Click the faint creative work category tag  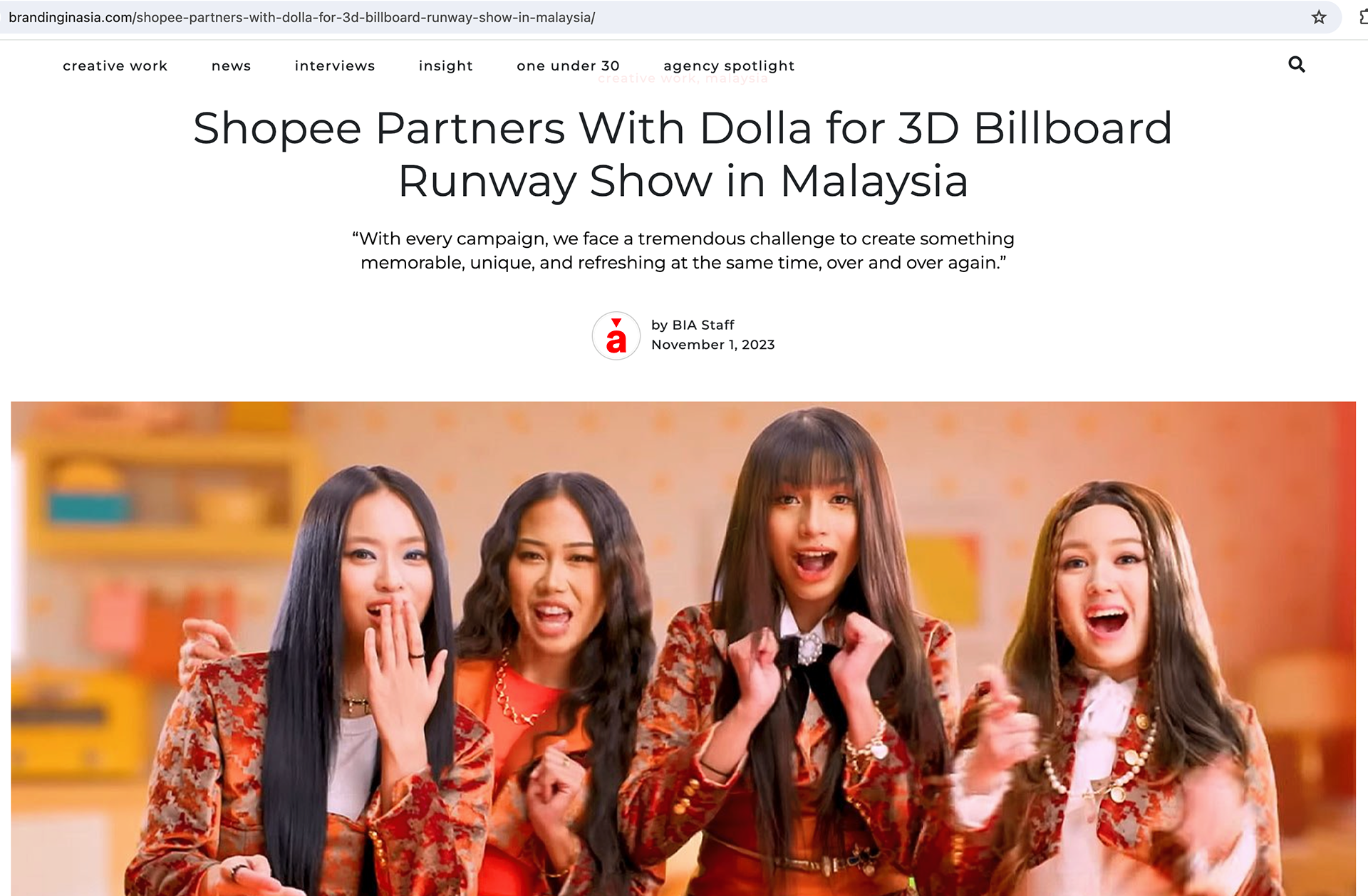coord(648,78)
